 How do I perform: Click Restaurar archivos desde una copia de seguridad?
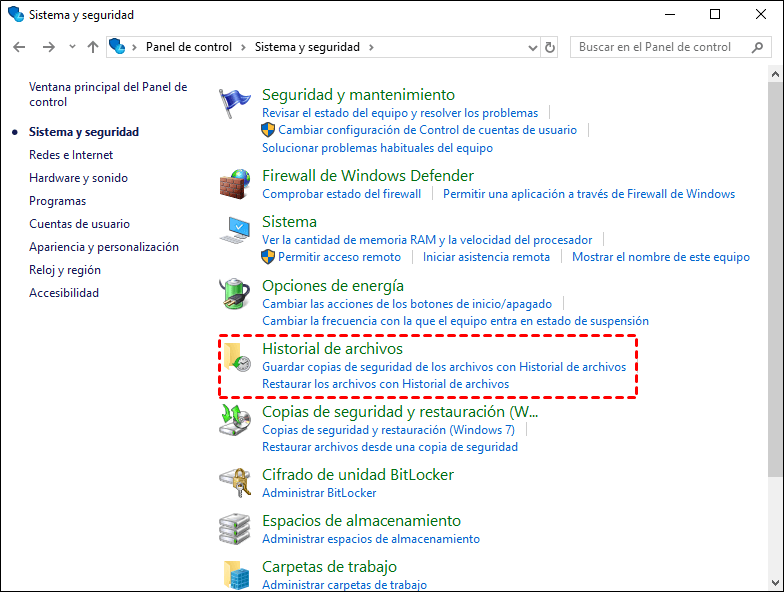[x=390, y=447]
